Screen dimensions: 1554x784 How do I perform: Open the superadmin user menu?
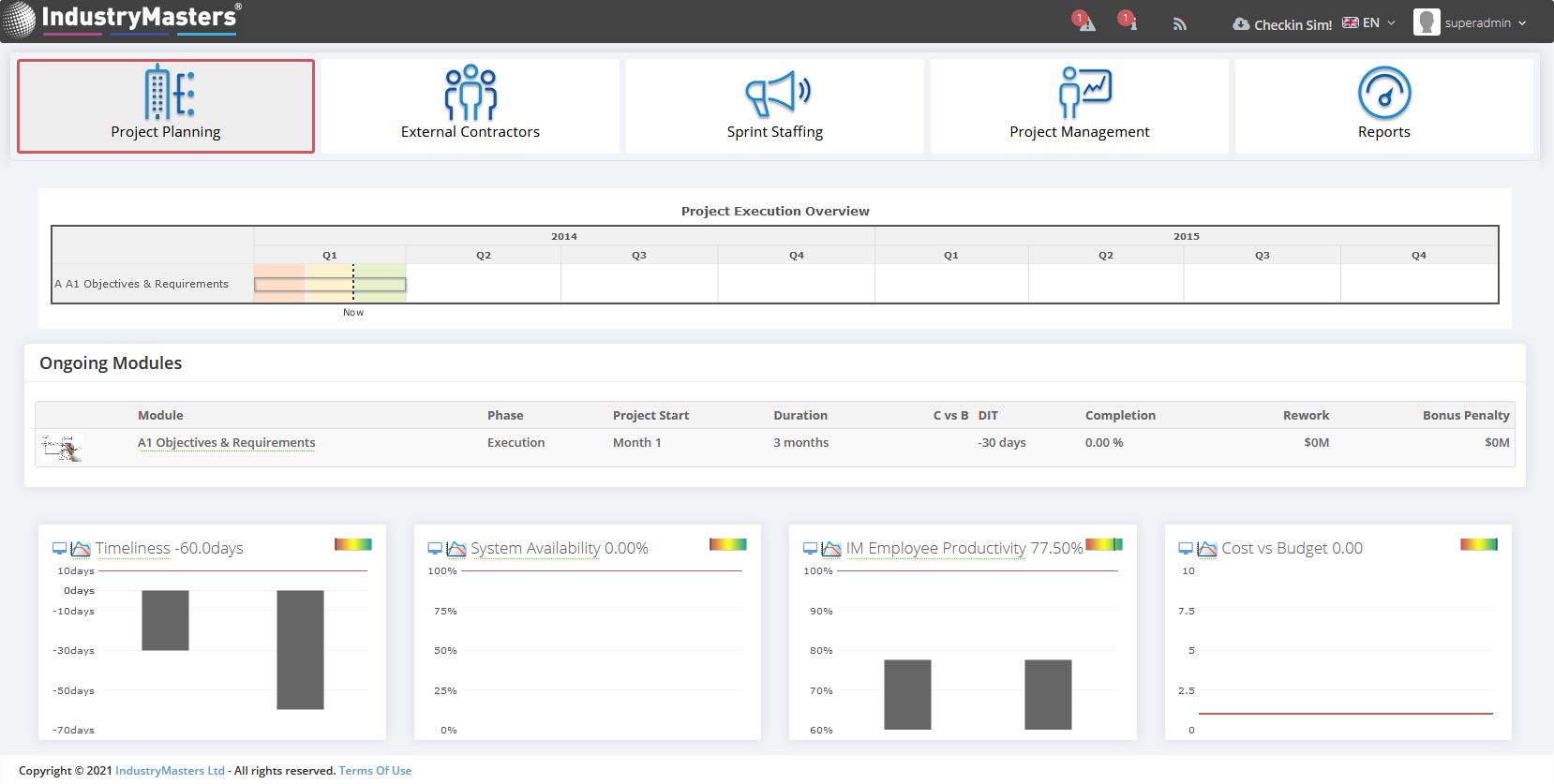(1471, 23)
